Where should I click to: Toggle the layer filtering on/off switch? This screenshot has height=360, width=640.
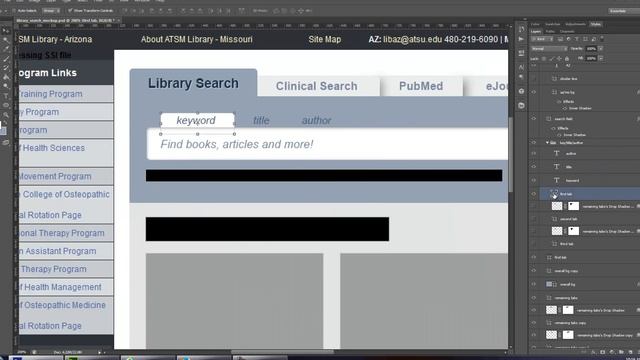[602, 39]
